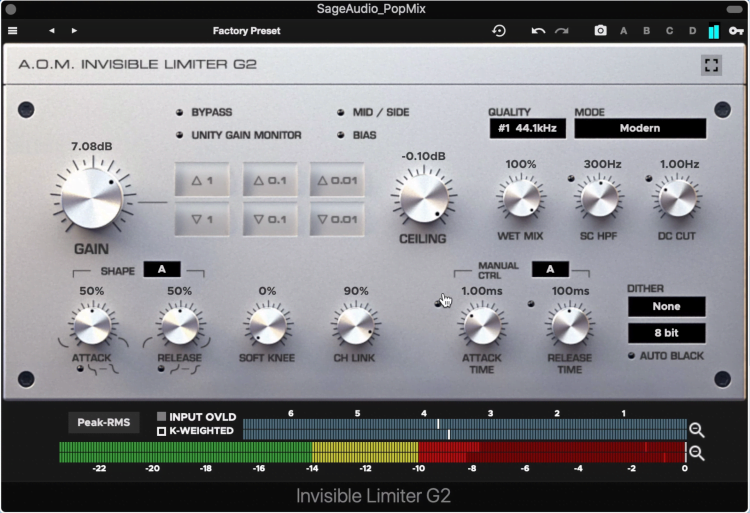Expand plugin to fullscreen view
This screenshot has width=750, height=513.
(711, 65)
